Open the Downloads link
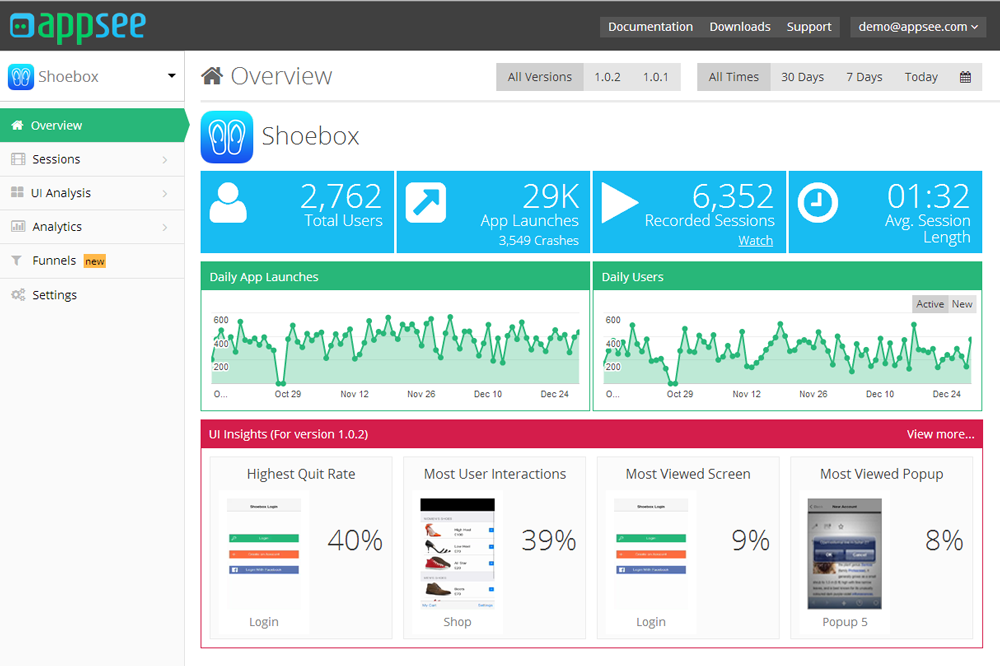 [x=740, y=27]
